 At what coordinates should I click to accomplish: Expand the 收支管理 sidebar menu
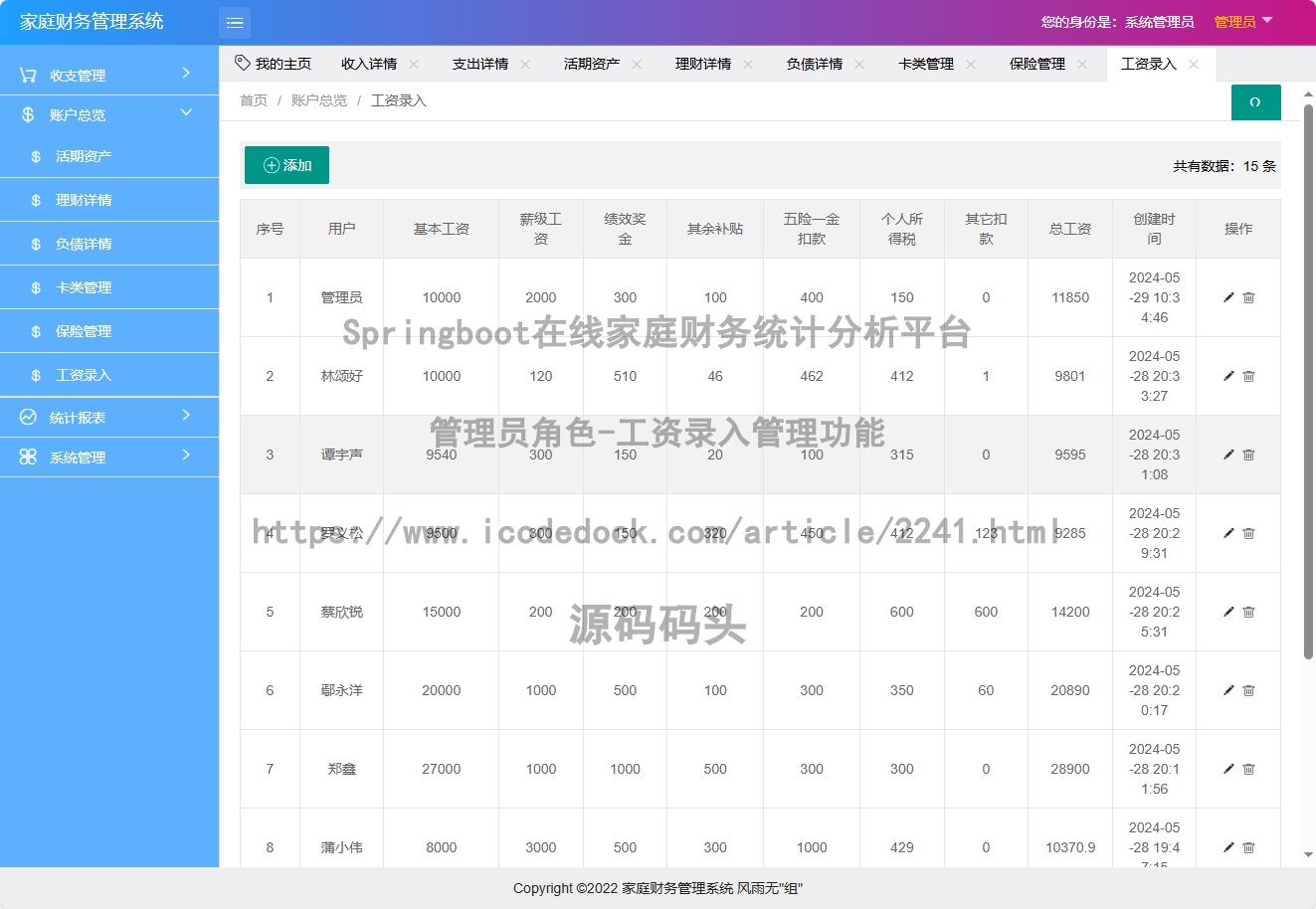109,75
